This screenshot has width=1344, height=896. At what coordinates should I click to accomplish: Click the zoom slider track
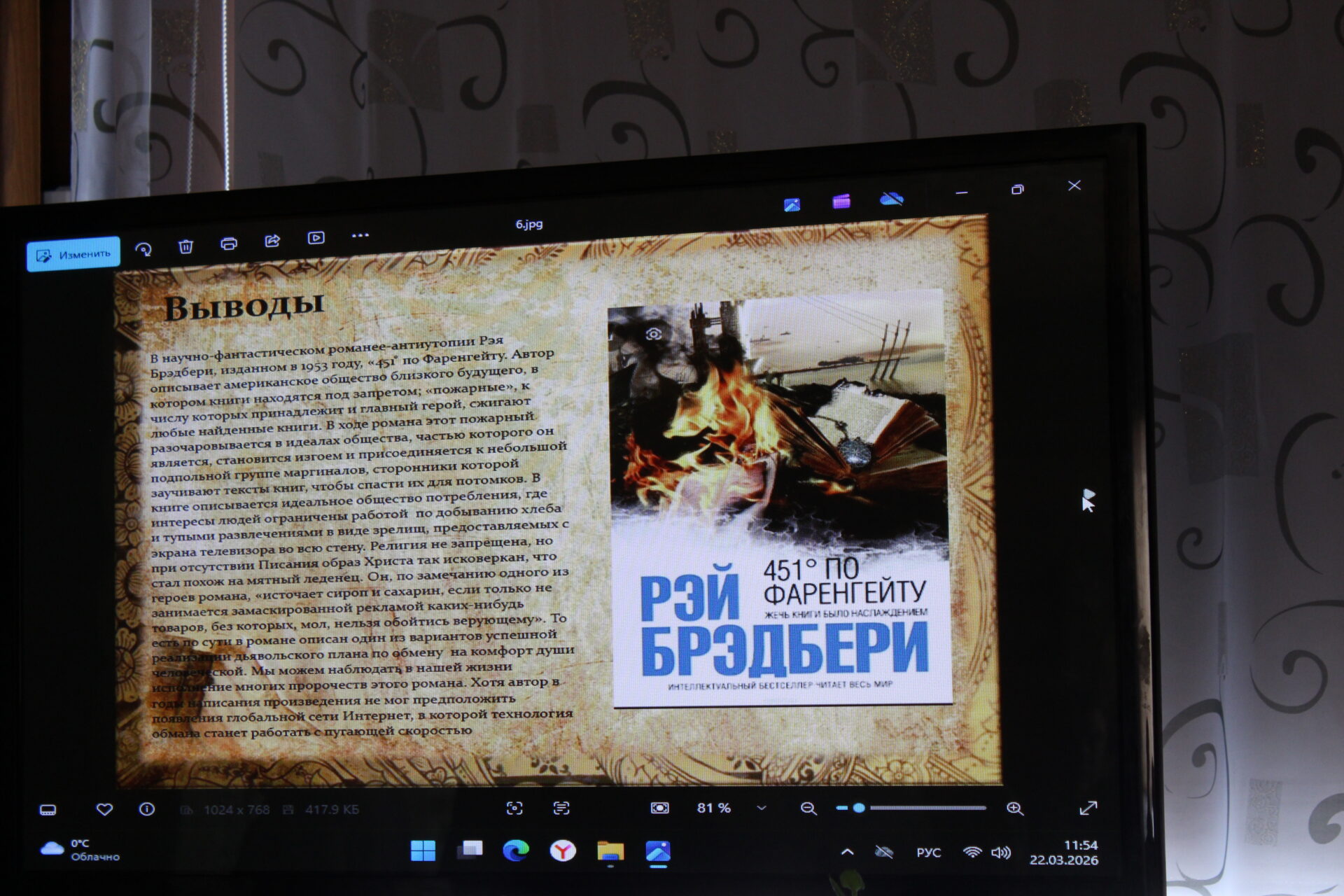pyautogui.click(x=911, y=808)
